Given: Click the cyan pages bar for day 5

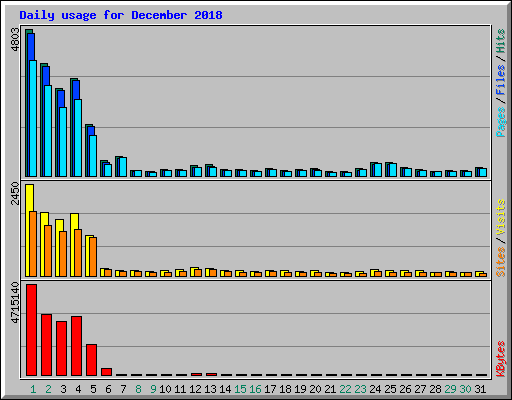Looking at the screenshot, I should [93, 156].
